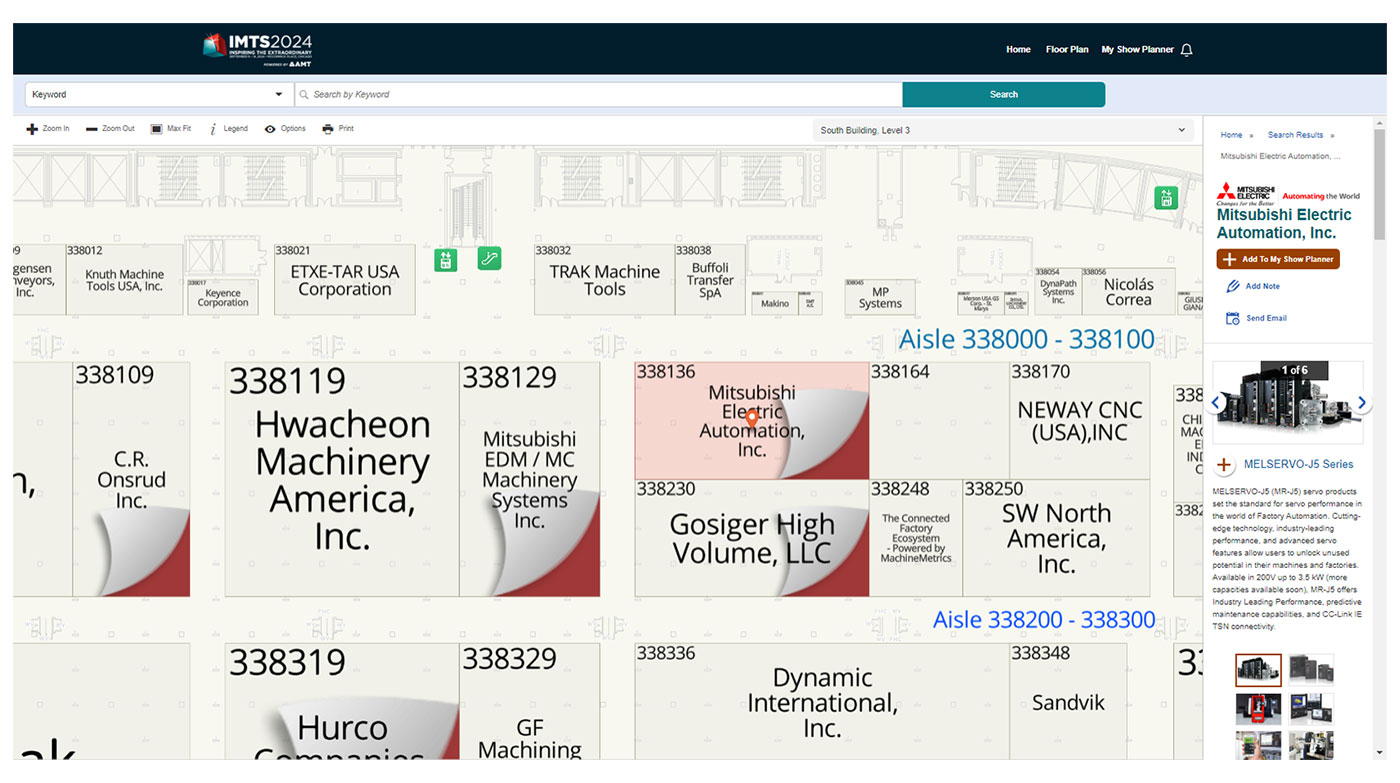Select the red machine thumbnail in second row
1400x783 pixels.
coord(1258,709)
